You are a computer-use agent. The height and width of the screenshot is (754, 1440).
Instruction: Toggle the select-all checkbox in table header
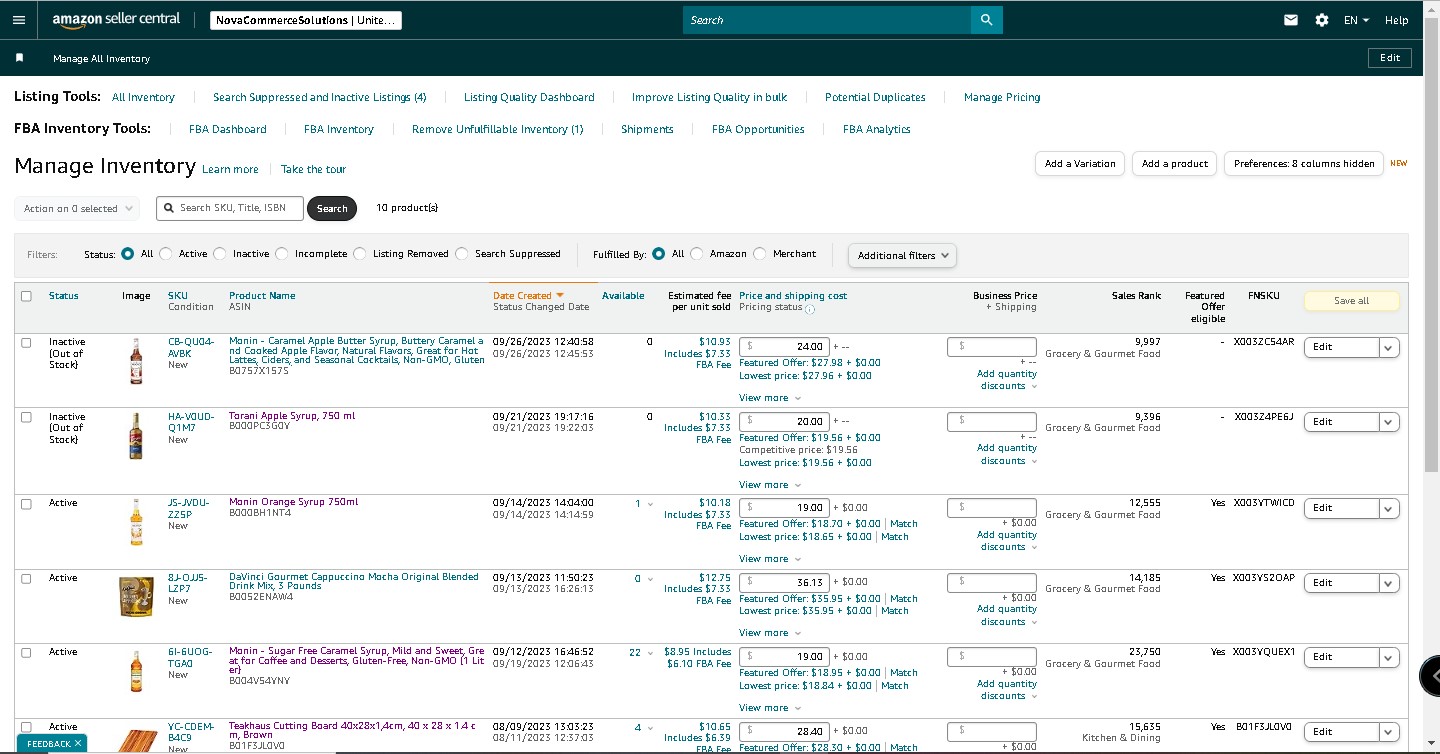(26, 296)
